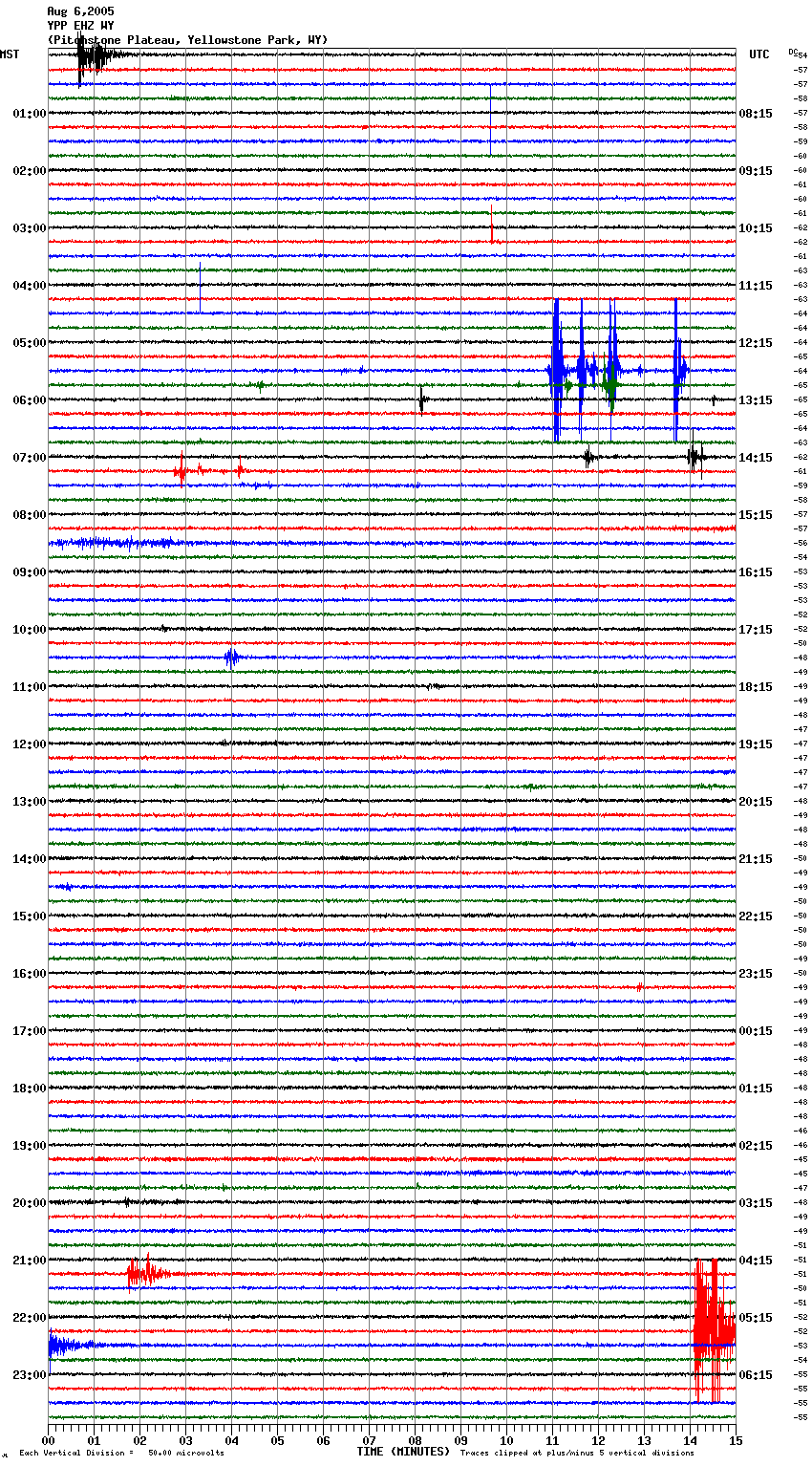The width and height of the screenshot is (812, 1466).
Task: Click the "23:00" MST time label
Action: click(x=29, y=1375)
